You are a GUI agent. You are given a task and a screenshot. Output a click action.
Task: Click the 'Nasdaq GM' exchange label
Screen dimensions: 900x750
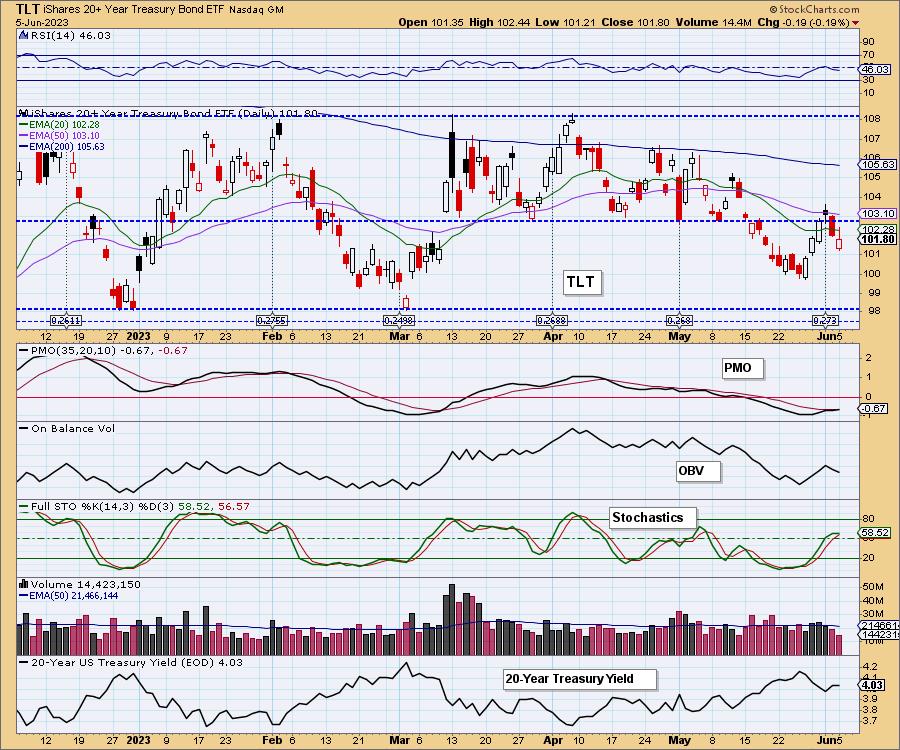click(256, 10)
